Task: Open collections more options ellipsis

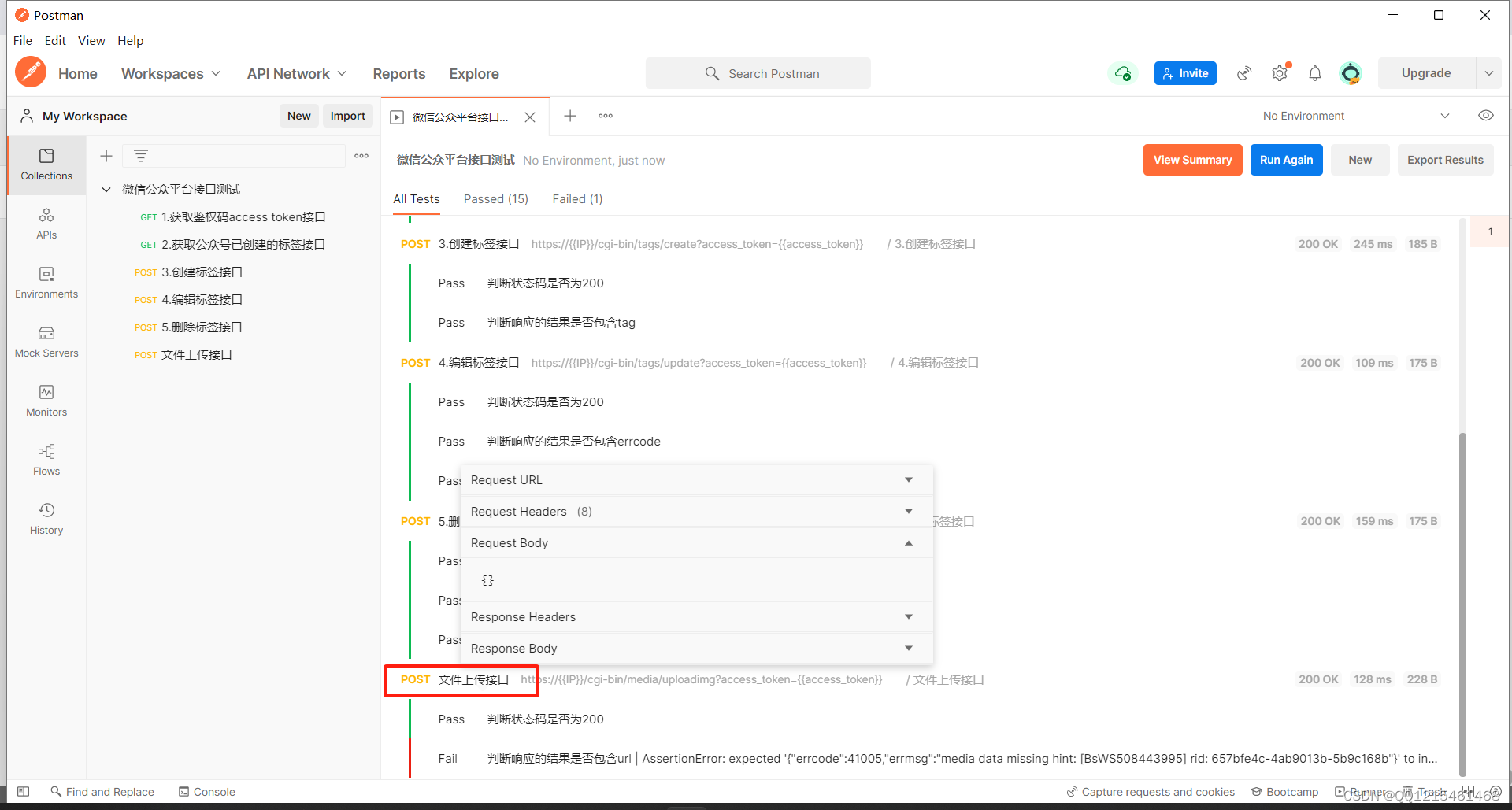Action: (x=361, y=156)
